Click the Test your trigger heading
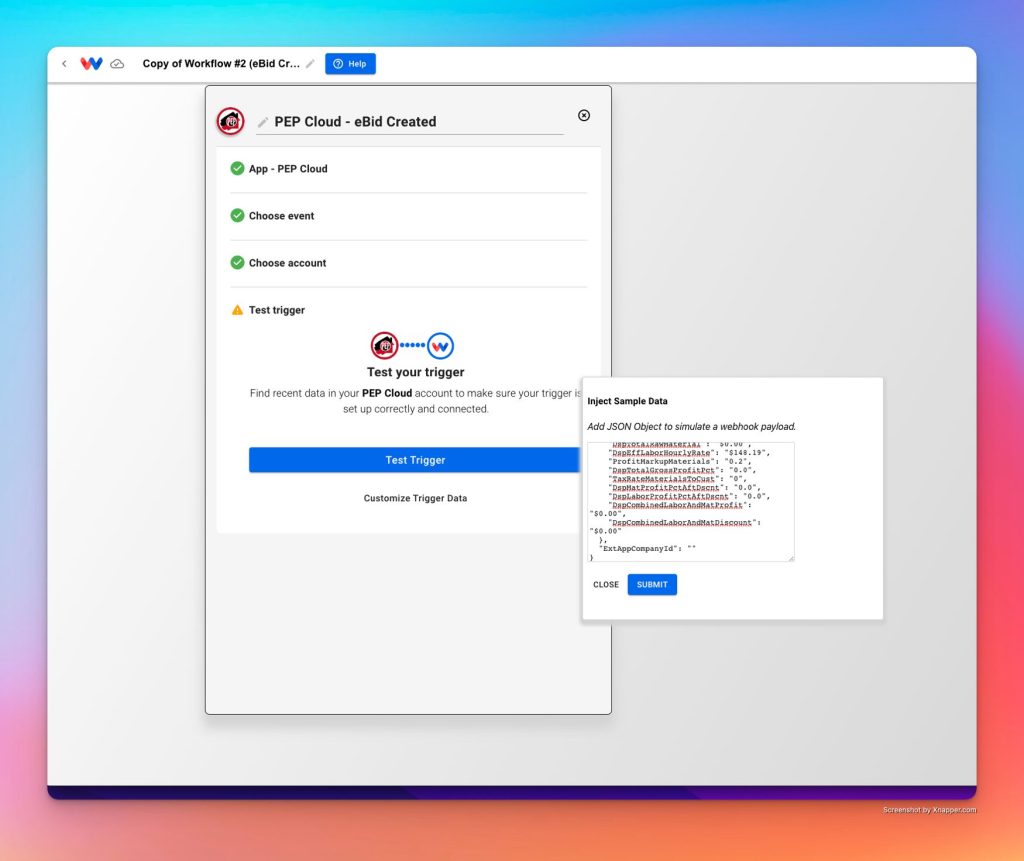Viewport: 1024px width, 861px height. 415,372
